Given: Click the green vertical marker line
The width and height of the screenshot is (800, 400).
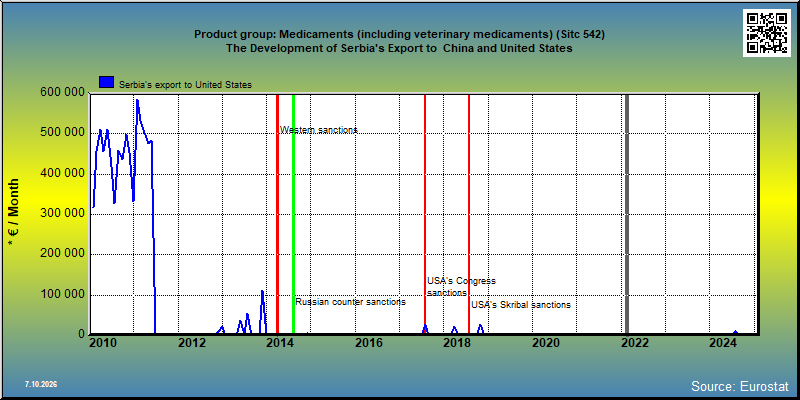Looking at the screenshot, I should (x=293, y=214).
